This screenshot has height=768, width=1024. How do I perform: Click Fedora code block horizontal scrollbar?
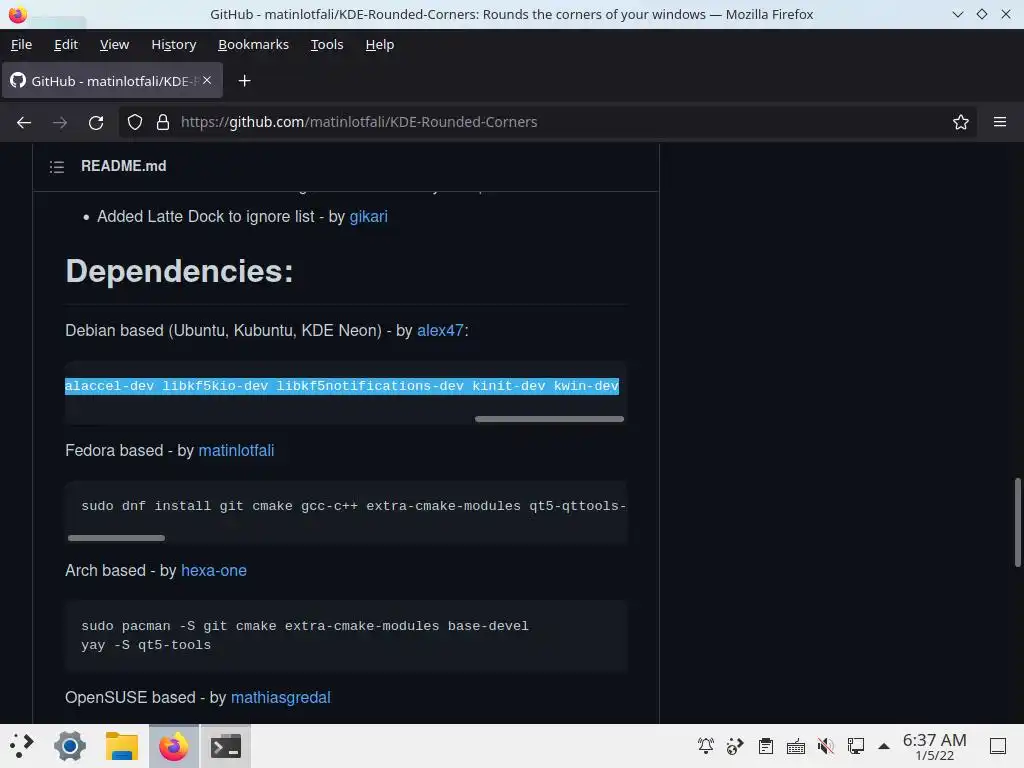click(x=116, y=538)
